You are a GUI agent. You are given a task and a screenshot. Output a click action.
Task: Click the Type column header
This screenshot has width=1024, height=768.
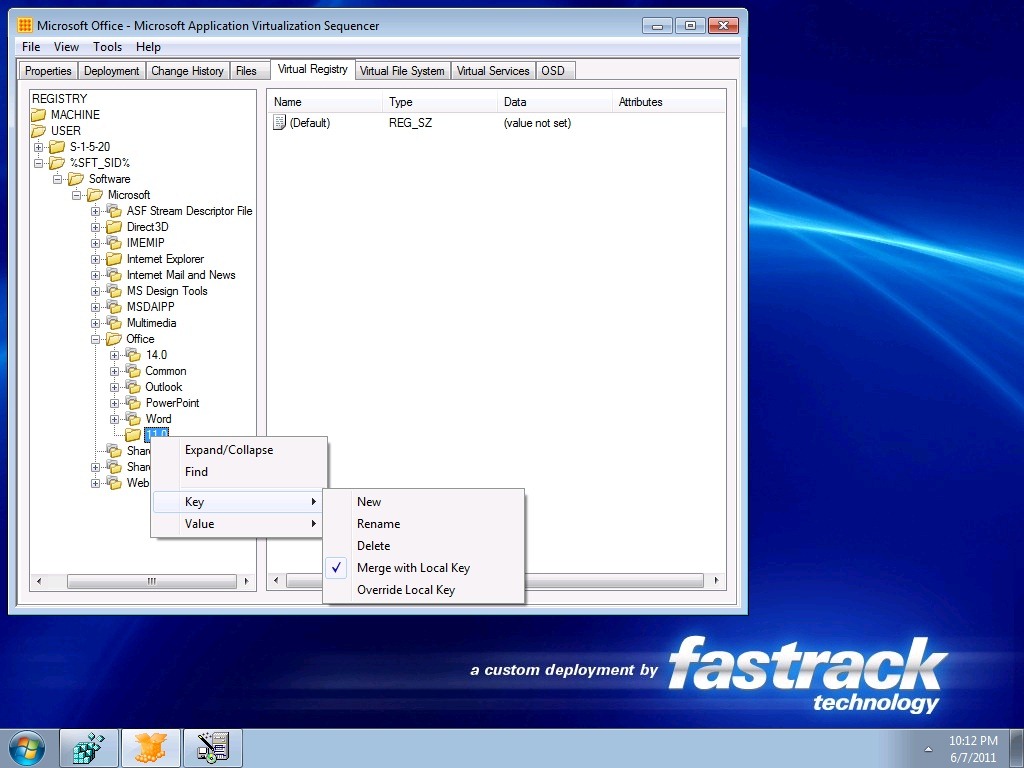pyautogui.click(x=441, y=102)
